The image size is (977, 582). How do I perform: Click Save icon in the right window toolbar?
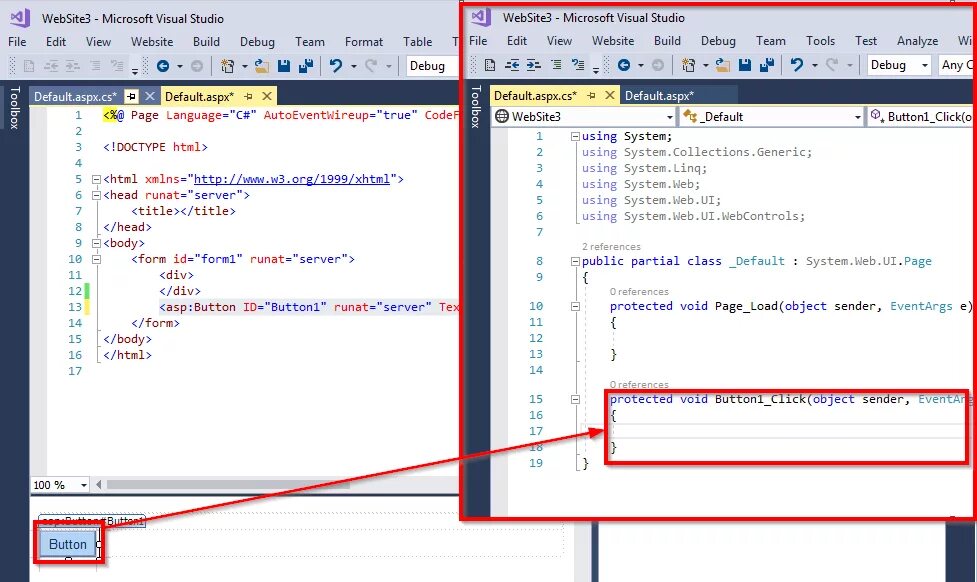pyautogui.click(x=745, y=65)
